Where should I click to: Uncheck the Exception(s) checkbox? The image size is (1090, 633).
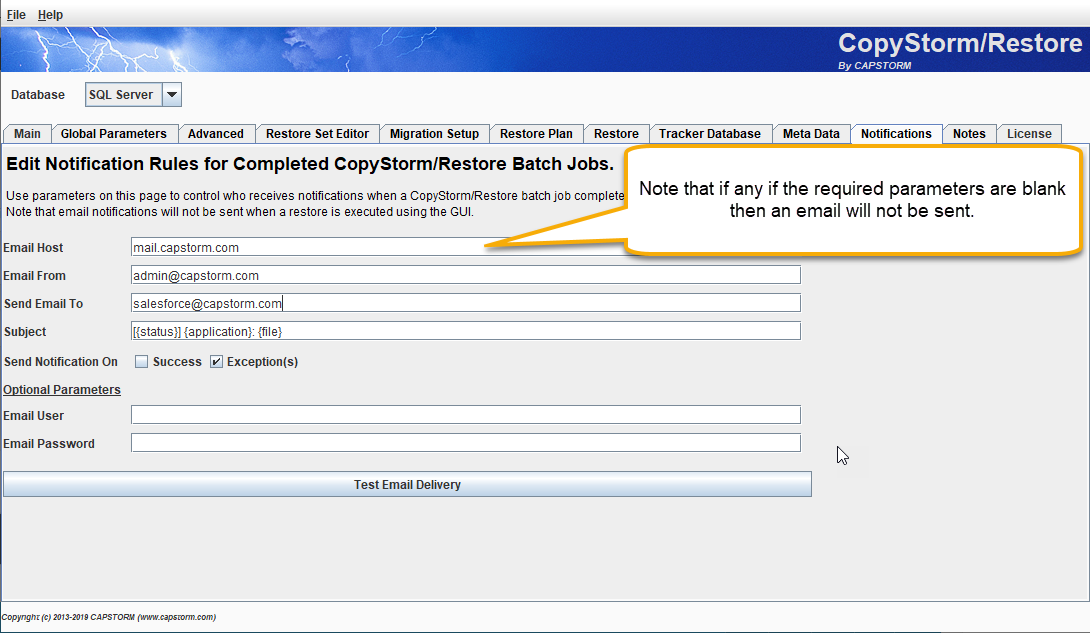tap(217, 361)
